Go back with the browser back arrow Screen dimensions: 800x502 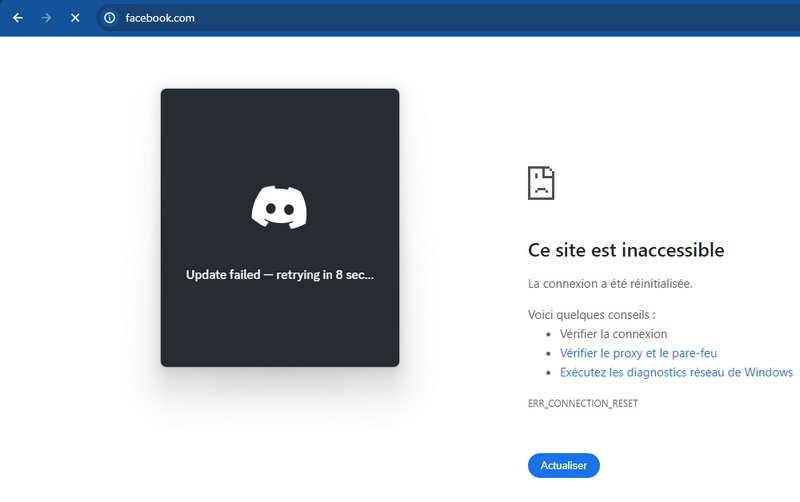(18, 18)
